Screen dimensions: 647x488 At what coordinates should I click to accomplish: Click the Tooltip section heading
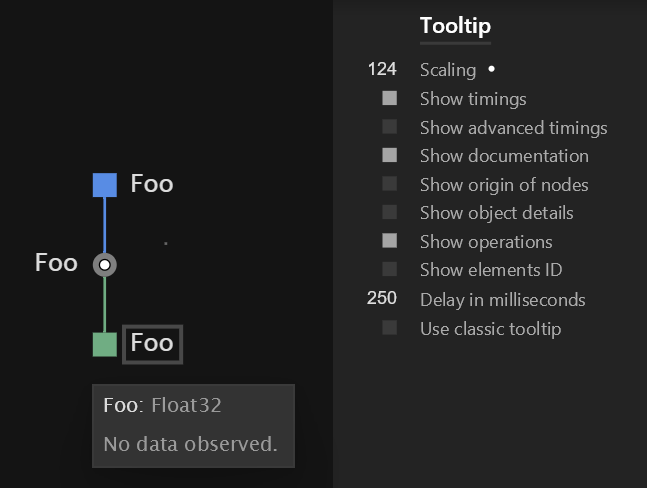point(456,26)
